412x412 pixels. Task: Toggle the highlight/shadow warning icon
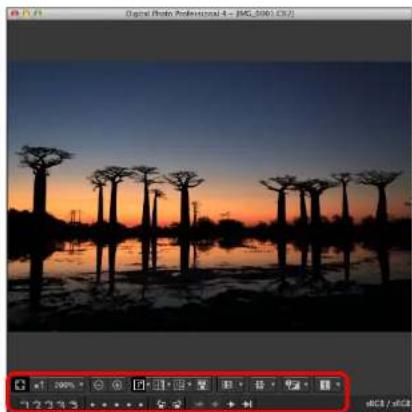coord(292,385)
